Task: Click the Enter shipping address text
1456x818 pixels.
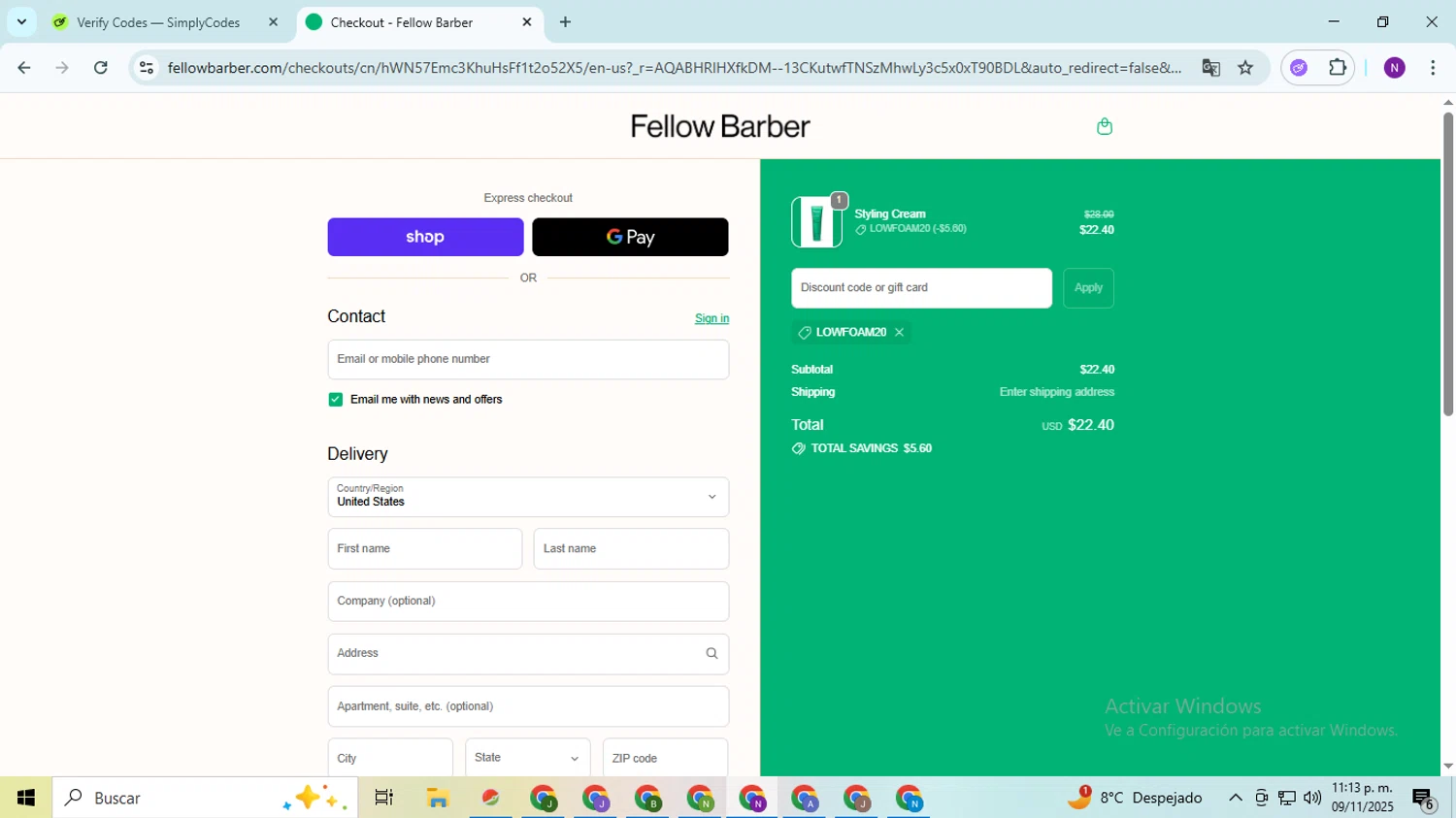Action: click(1056, 392)
